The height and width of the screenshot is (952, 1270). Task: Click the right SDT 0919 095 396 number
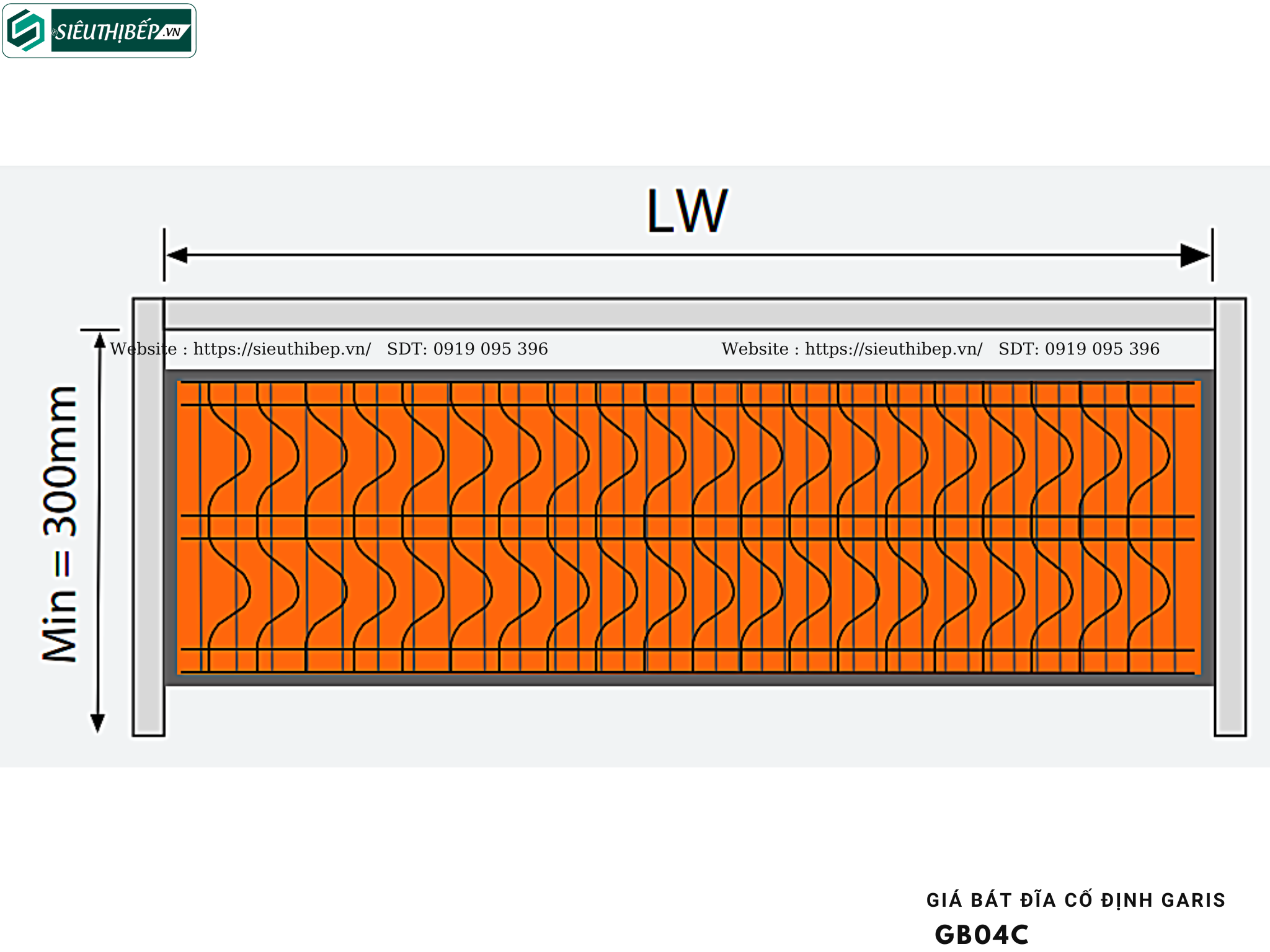point(1102,349)
